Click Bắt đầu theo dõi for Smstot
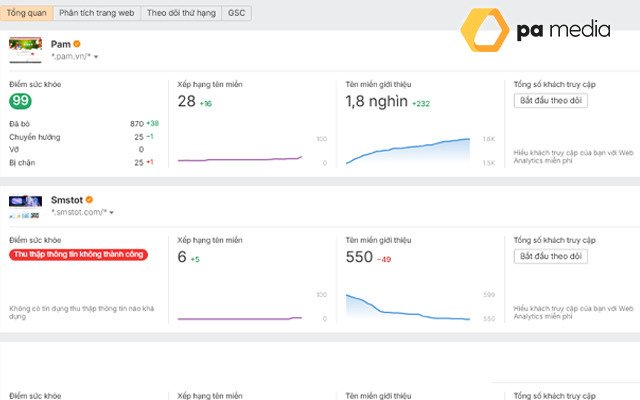This screenshot has width=640, height=400. point(550,257)
